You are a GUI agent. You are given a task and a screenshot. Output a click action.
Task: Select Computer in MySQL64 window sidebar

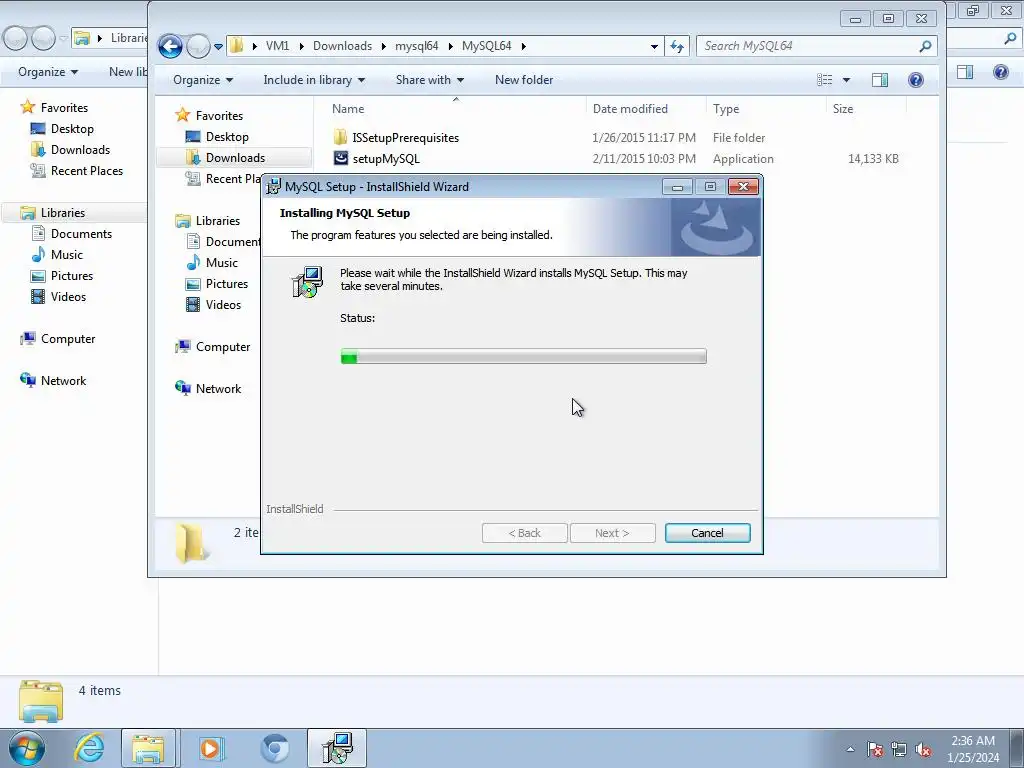coord(223,347)
